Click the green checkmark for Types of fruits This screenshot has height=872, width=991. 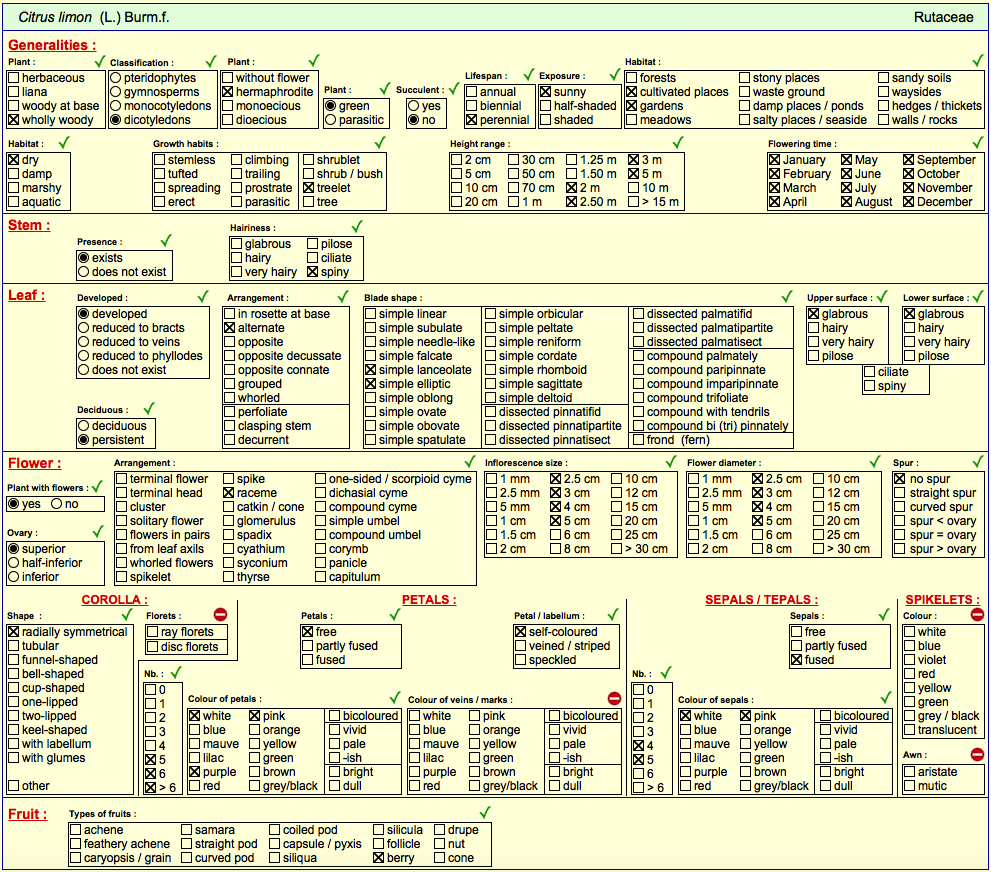point(485,813)
